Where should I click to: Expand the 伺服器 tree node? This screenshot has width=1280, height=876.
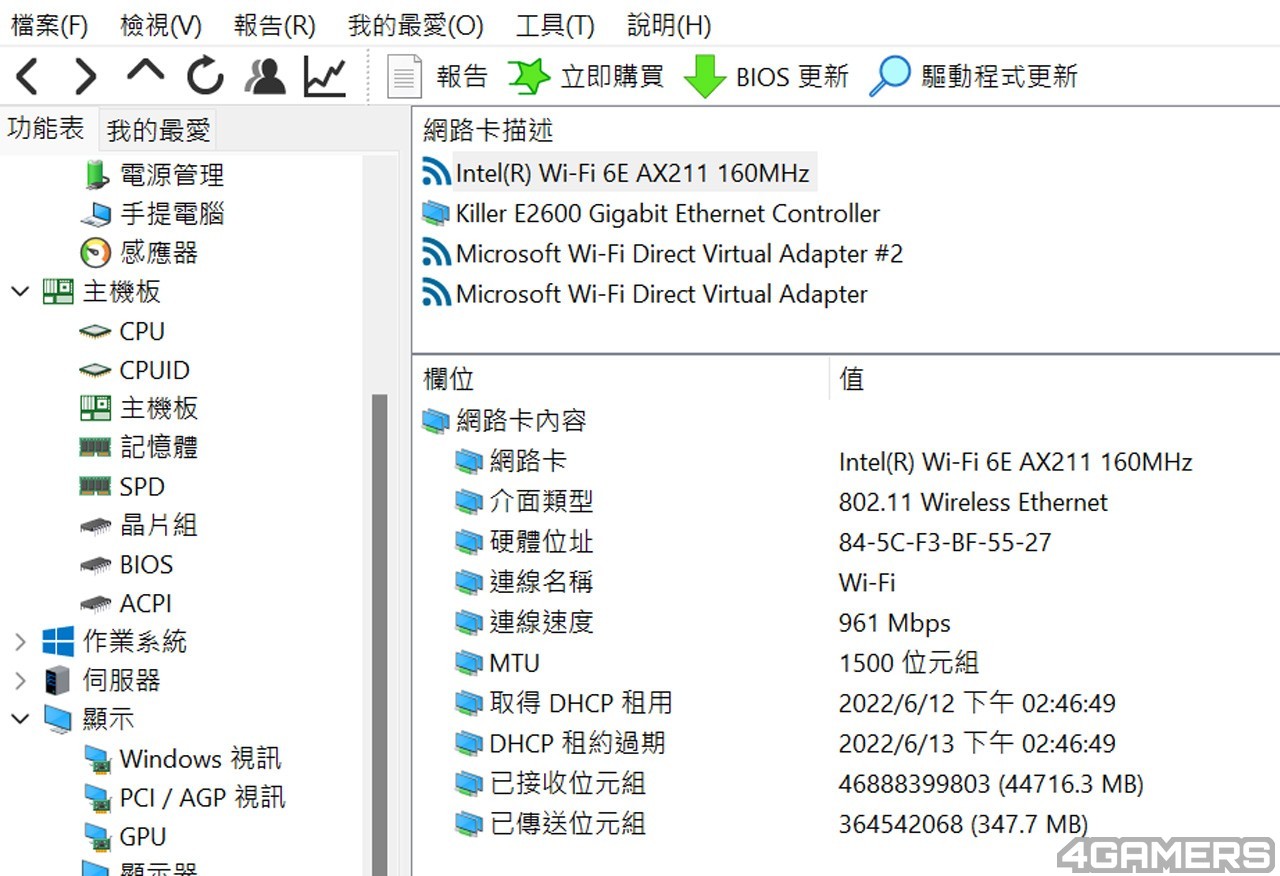coord(20,680)
